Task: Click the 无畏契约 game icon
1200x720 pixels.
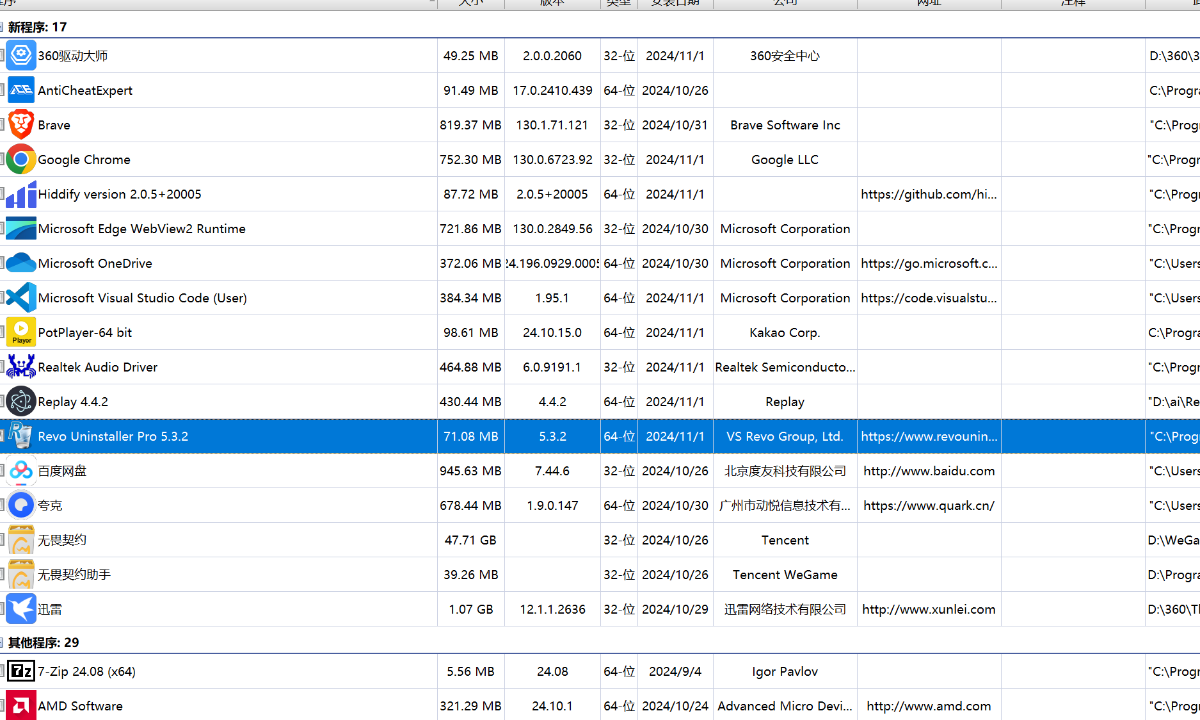Action: click(21, 540)
